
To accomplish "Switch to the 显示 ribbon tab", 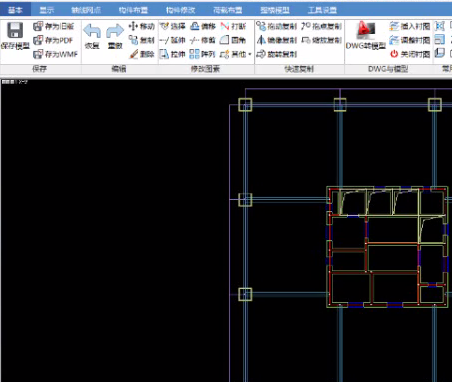I will (46, 10).
